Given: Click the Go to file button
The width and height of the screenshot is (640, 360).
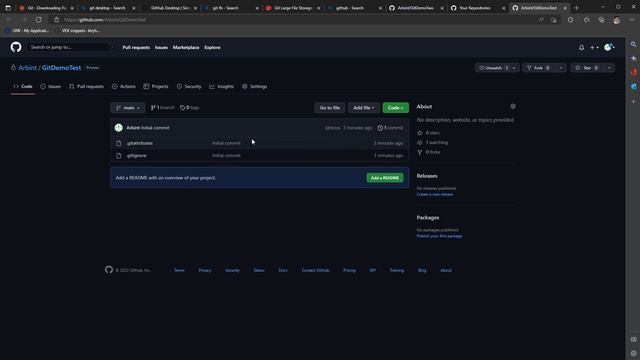Looking at the screenshot, I should [x=330, y=108].
